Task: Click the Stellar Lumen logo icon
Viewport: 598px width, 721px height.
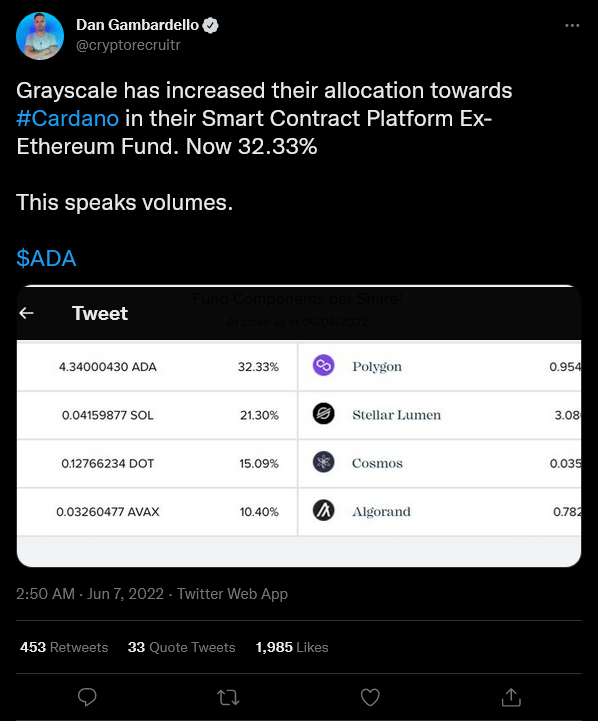Action: tap(324, 413)
